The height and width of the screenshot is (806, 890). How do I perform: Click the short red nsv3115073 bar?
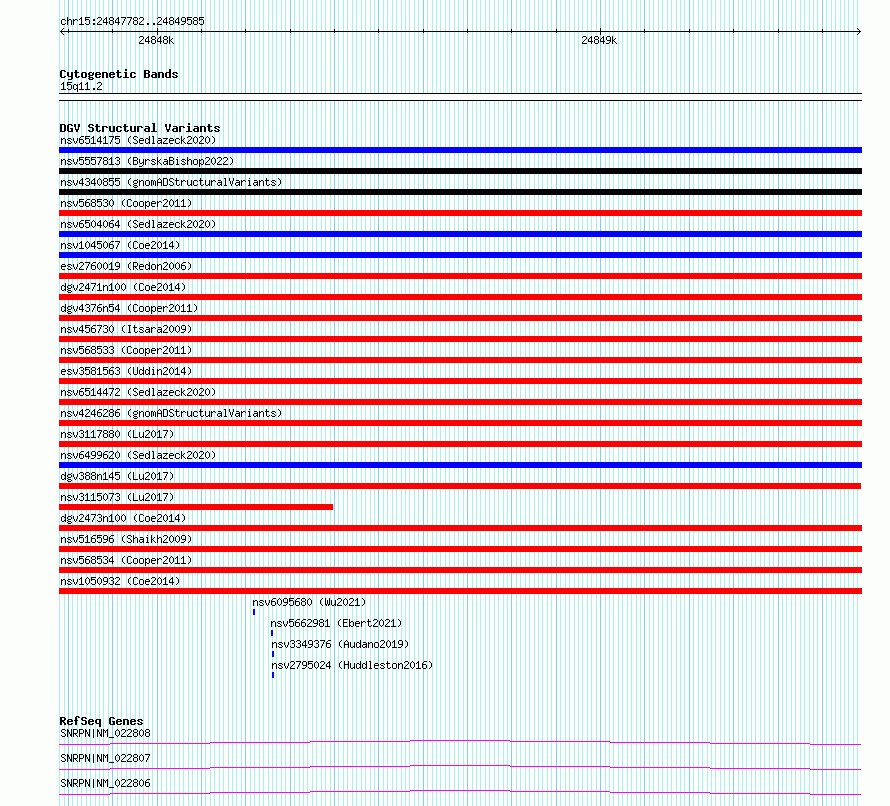click(x=196, y=507)
